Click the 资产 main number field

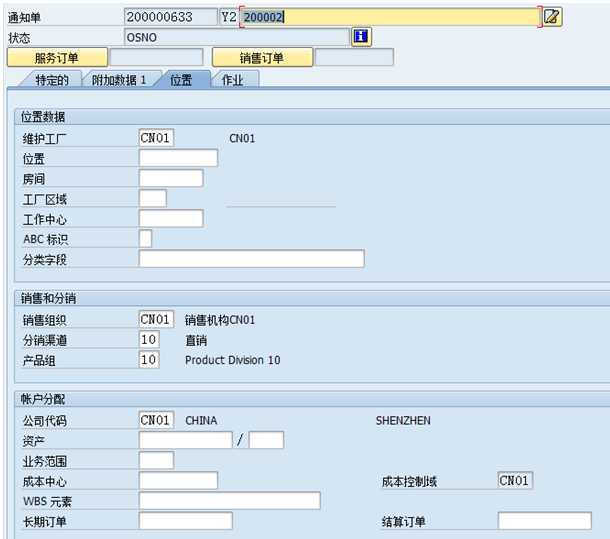coord(186,441)
